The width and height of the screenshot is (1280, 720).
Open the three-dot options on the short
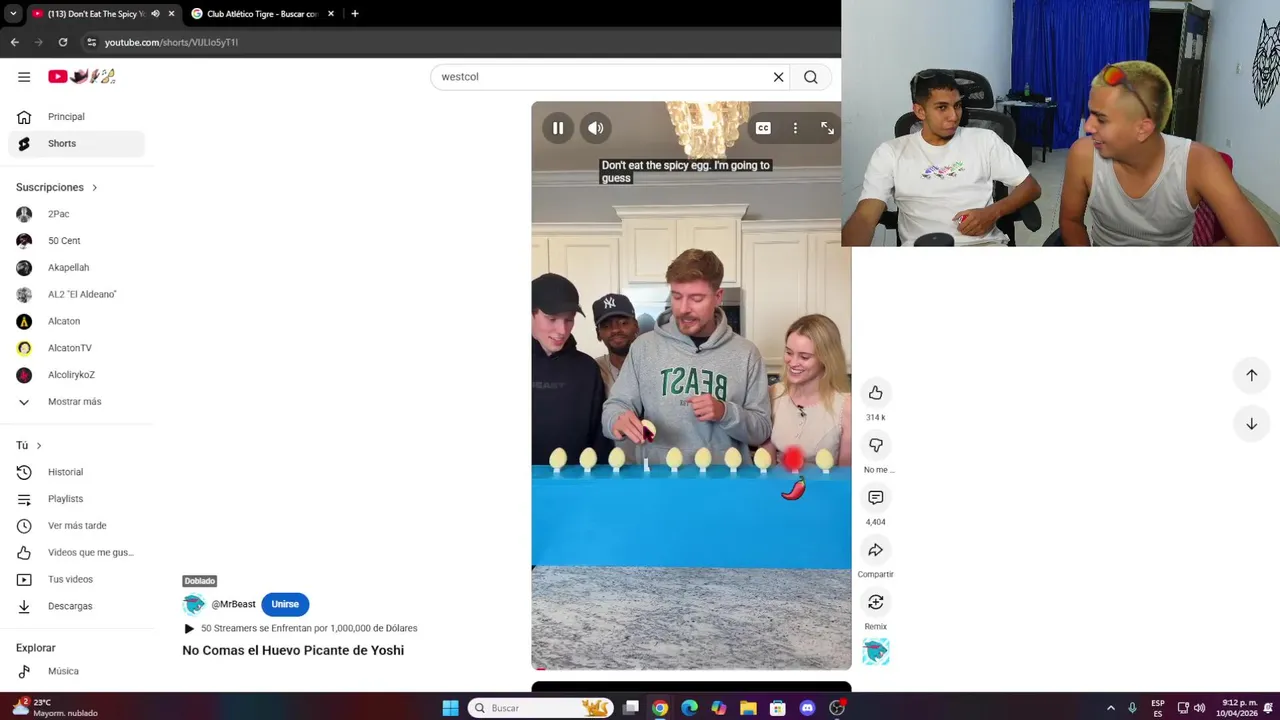click(795, 128)
